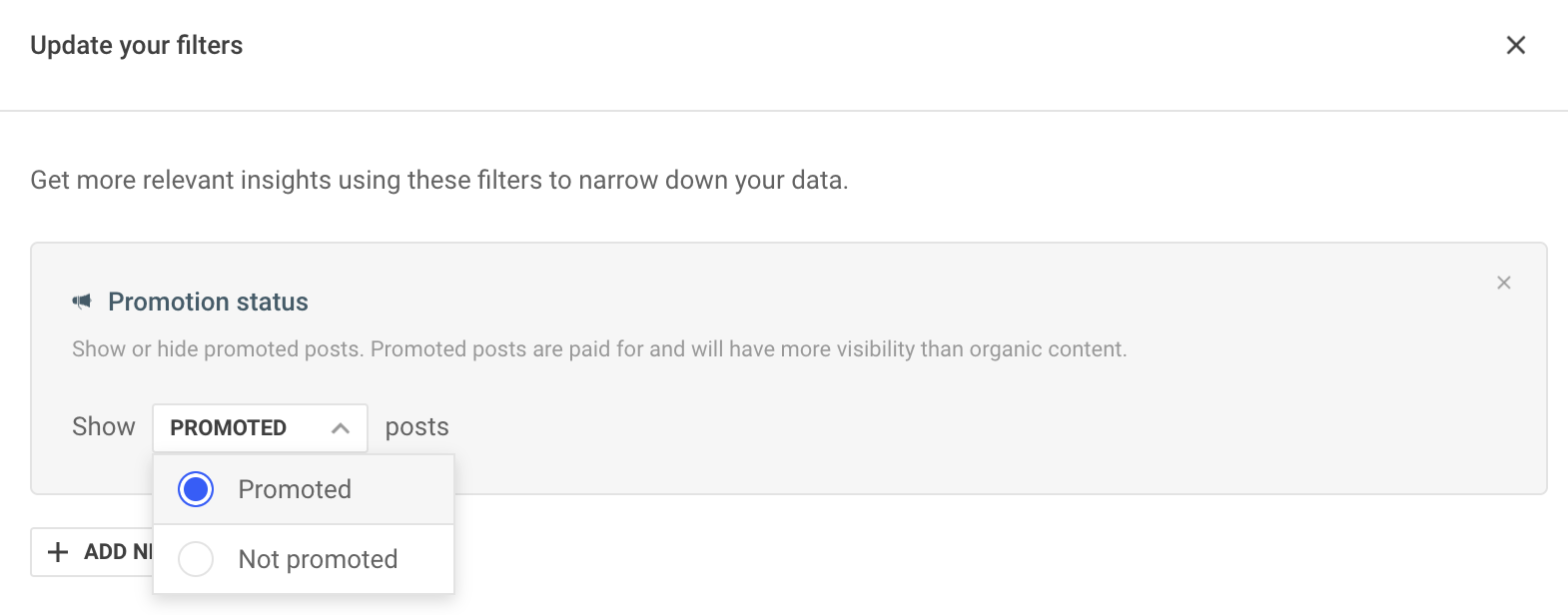
Task: Choose the Not promoted option label
Action: click(x=318, y=559)
